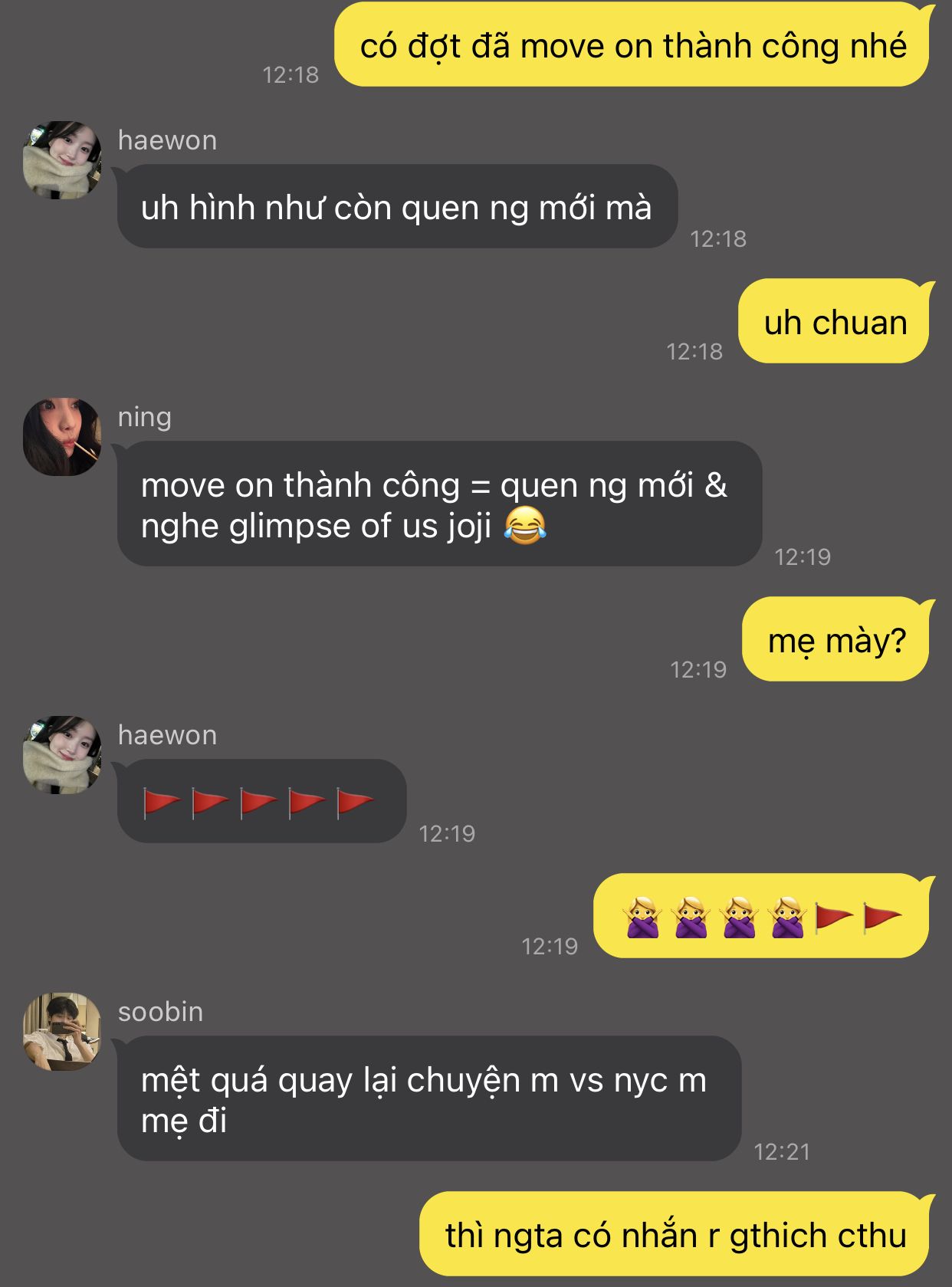952x1287 pixels.
Task: Tap haewon's avatar beside 'uh hình như' message
Action: point(62,160)
